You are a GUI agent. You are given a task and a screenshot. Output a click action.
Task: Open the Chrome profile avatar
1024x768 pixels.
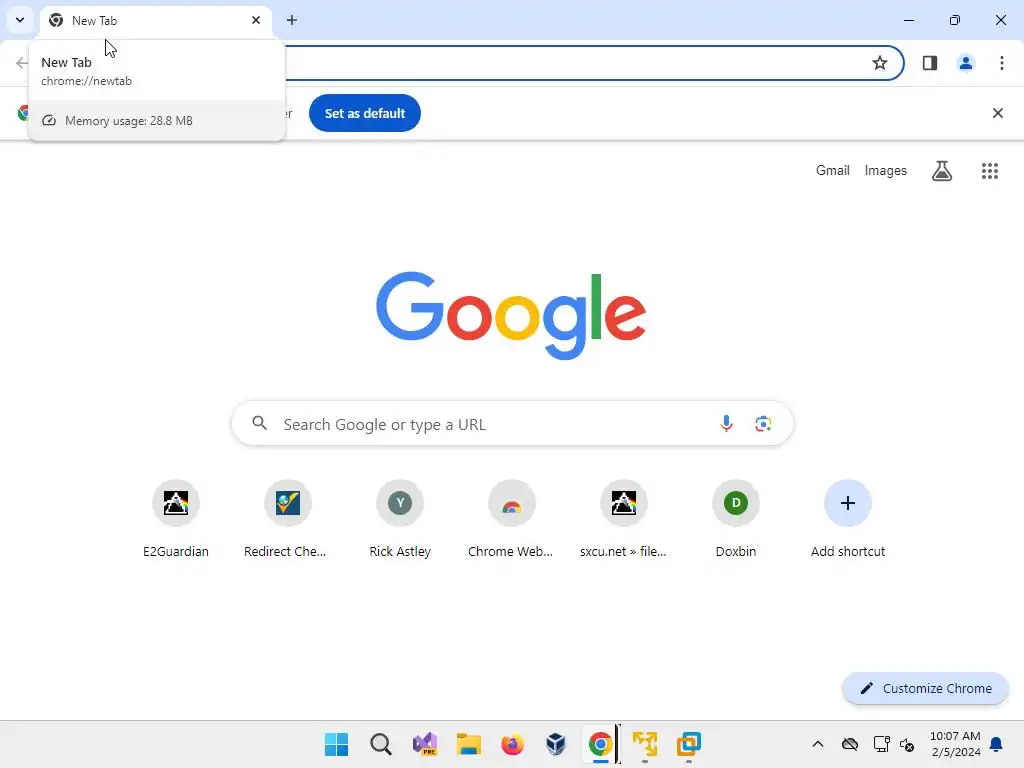966,63
